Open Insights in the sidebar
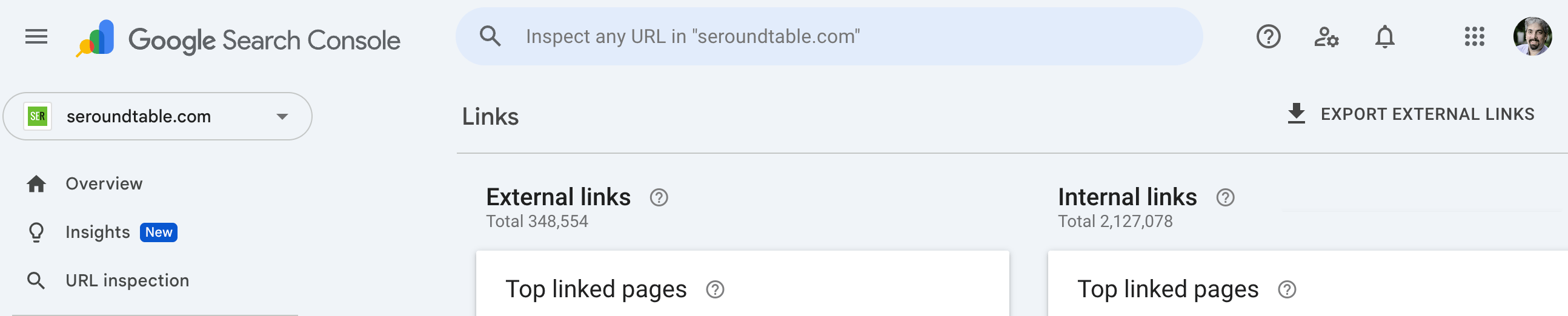 click(x=98, y=232)
